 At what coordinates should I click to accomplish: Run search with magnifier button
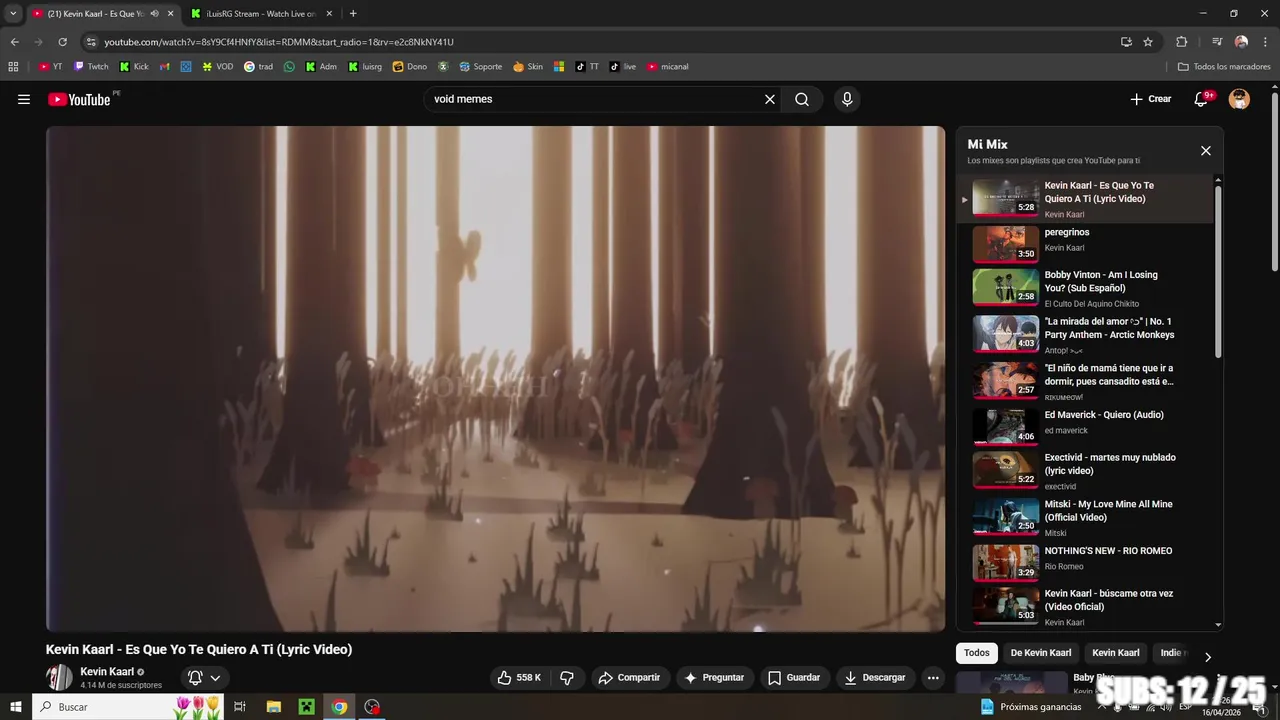pyautogui.click(x=802, y=99)
